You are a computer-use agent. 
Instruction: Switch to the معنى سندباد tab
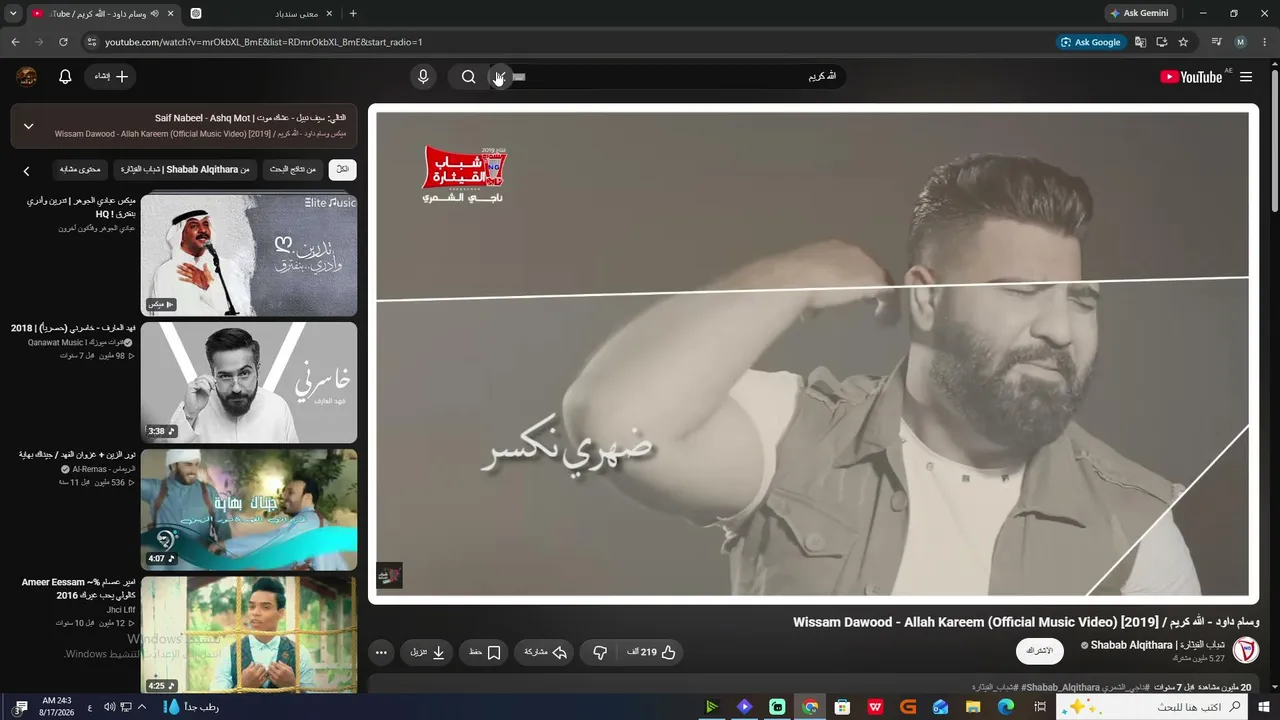click(x=262, y=13)
